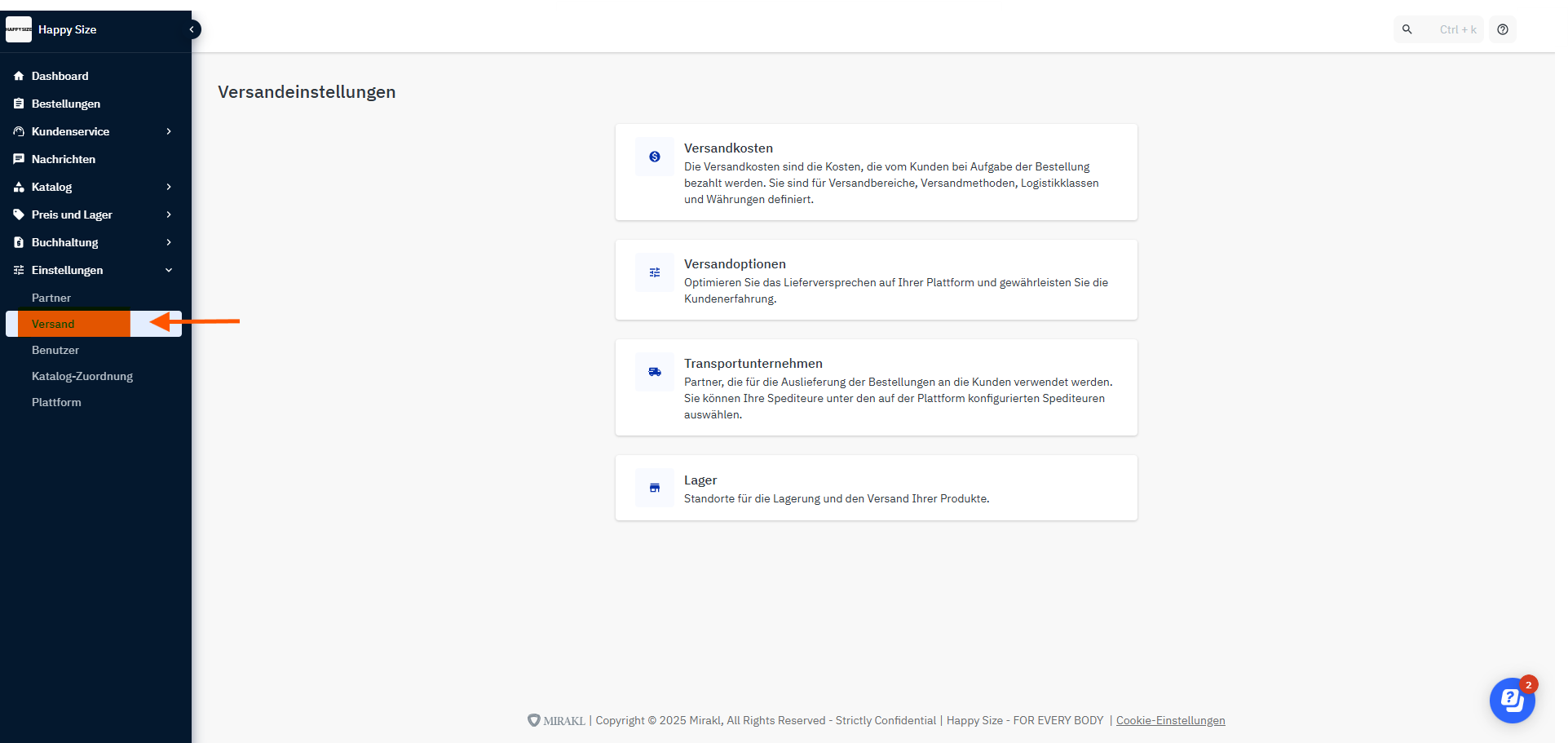Open the help question mark icon
This screenshot has height=743, width=1568.
point(1502,29)
